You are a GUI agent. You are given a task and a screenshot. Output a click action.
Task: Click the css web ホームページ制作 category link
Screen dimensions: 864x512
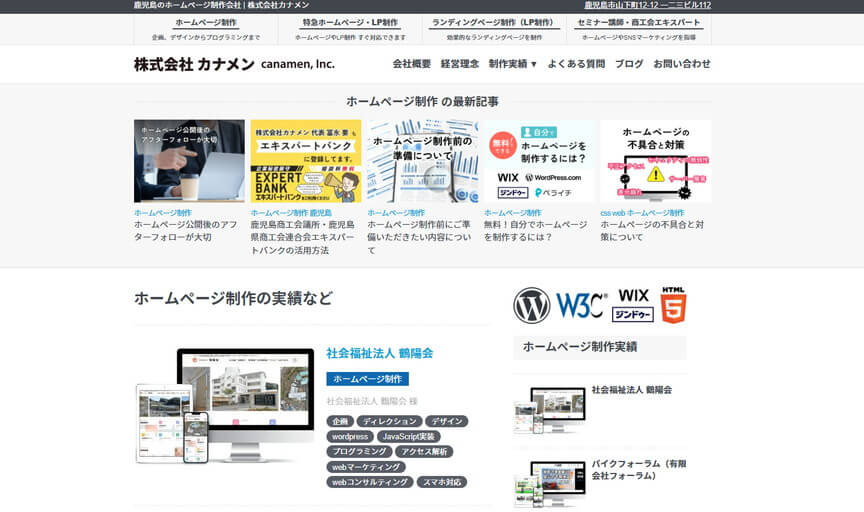(x=642, y=213)
